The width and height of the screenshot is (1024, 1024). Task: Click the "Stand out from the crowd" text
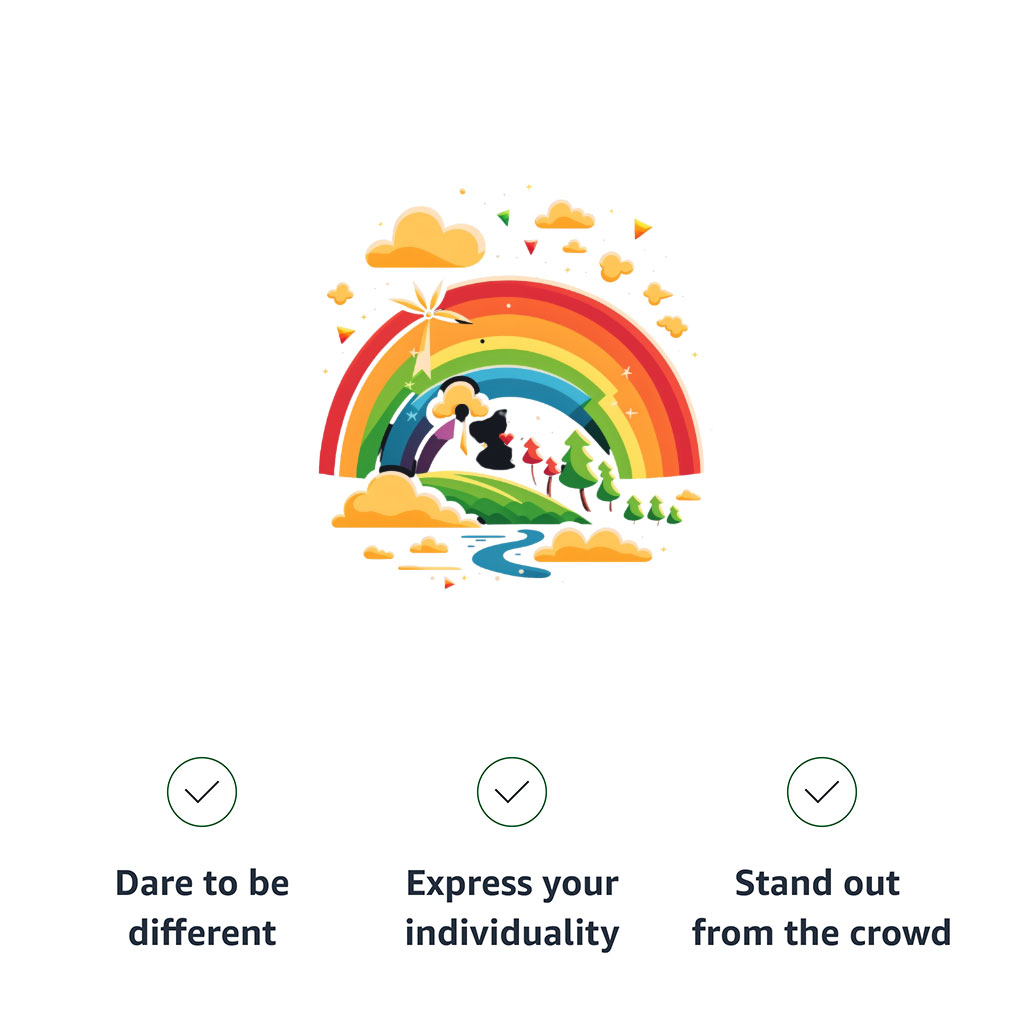(822, 908)
